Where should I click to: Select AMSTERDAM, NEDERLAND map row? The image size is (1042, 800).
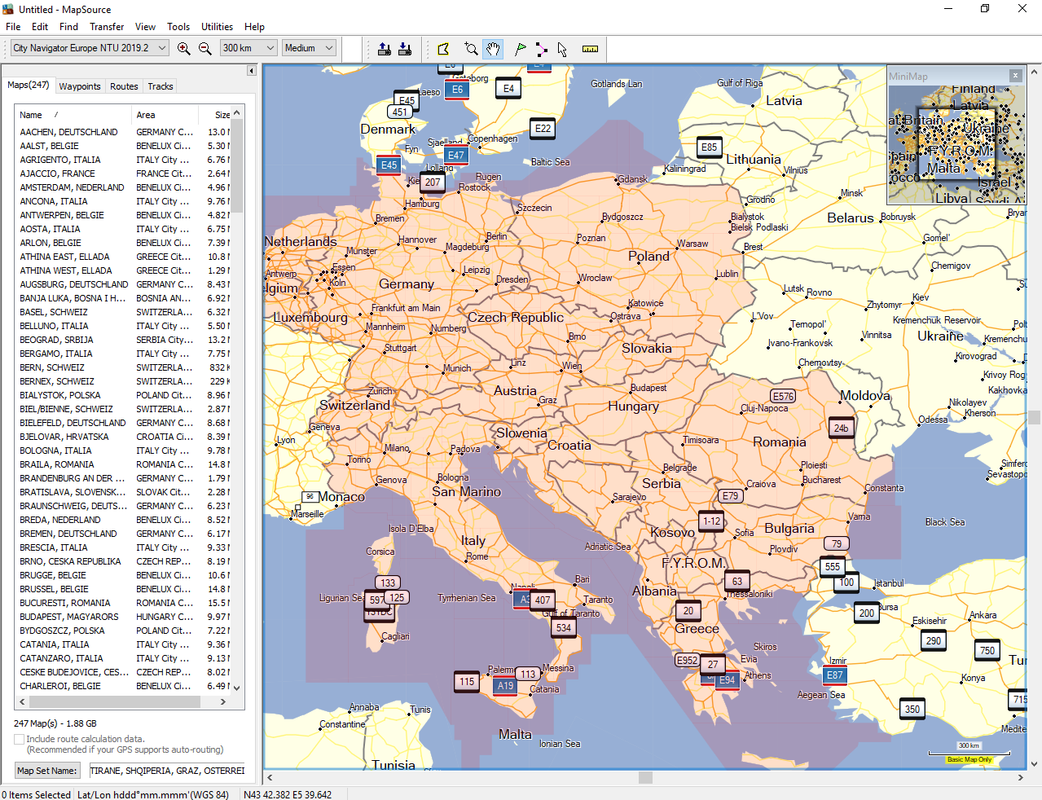(123, 187)
